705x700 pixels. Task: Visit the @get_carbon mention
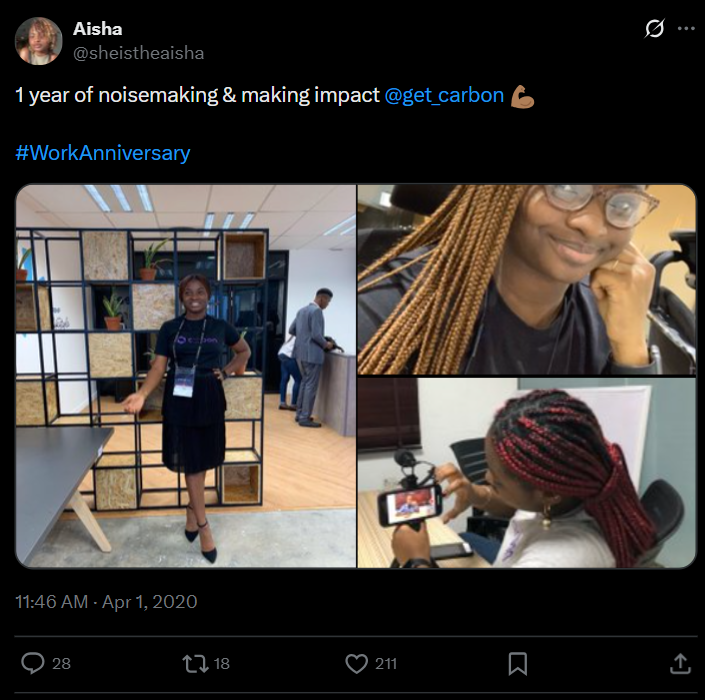tap(444, 96)
